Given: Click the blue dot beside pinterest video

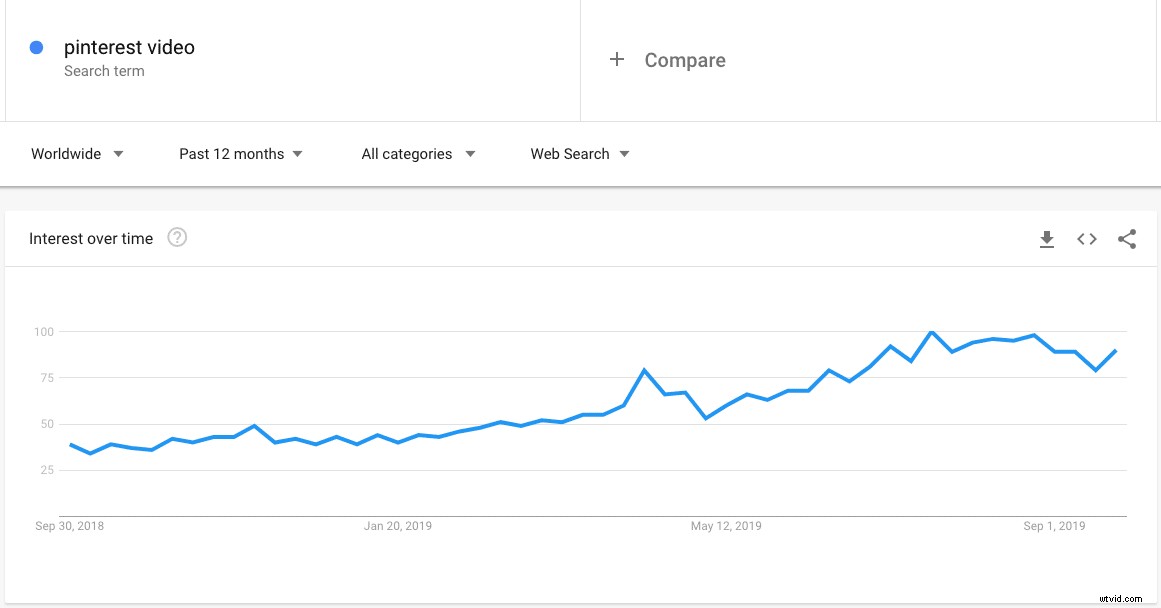Looking at the screenshot, I should 36,47.
